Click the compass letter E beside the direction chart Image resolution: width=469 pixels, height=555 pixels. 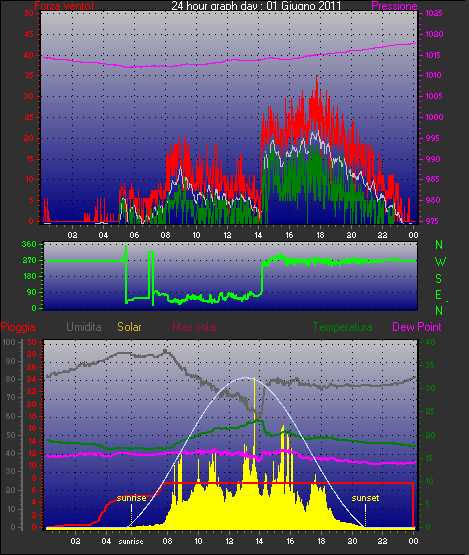tap(439, 294)
